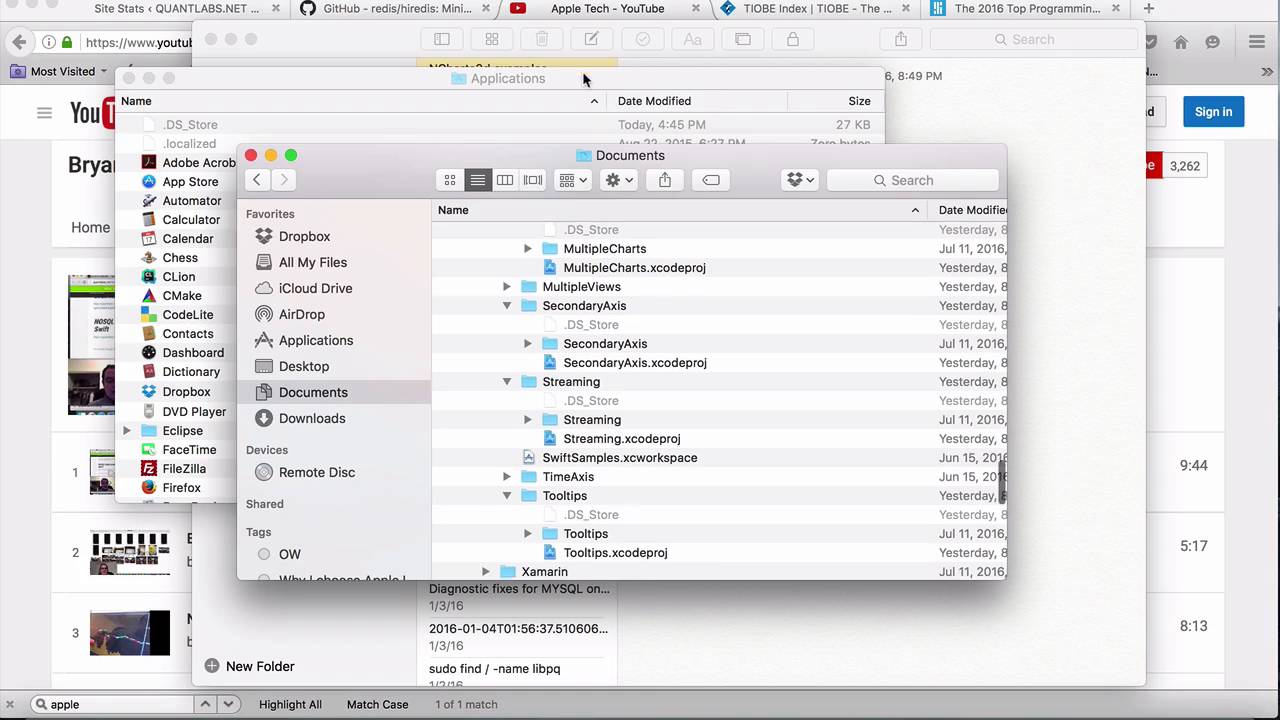Screen dimensions: 1280x720
Task: Open a new browser tab
Action: (1149, 9)
